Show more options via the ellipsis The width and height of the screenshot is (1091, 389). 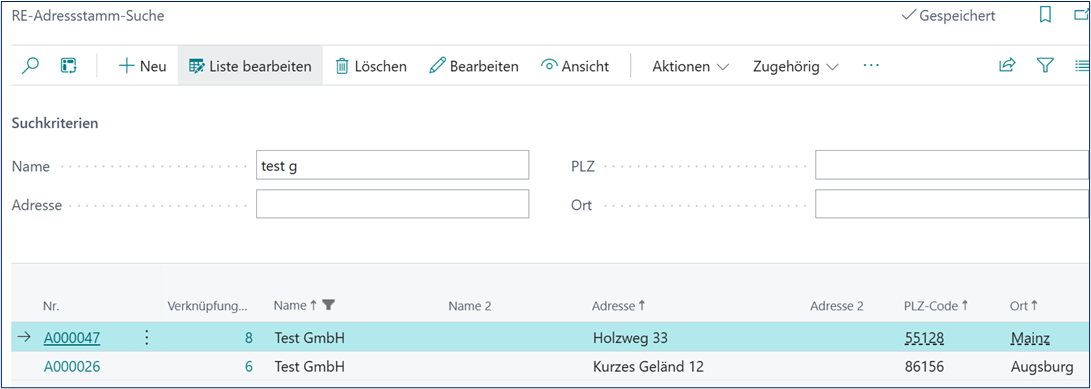click(871, 65)
